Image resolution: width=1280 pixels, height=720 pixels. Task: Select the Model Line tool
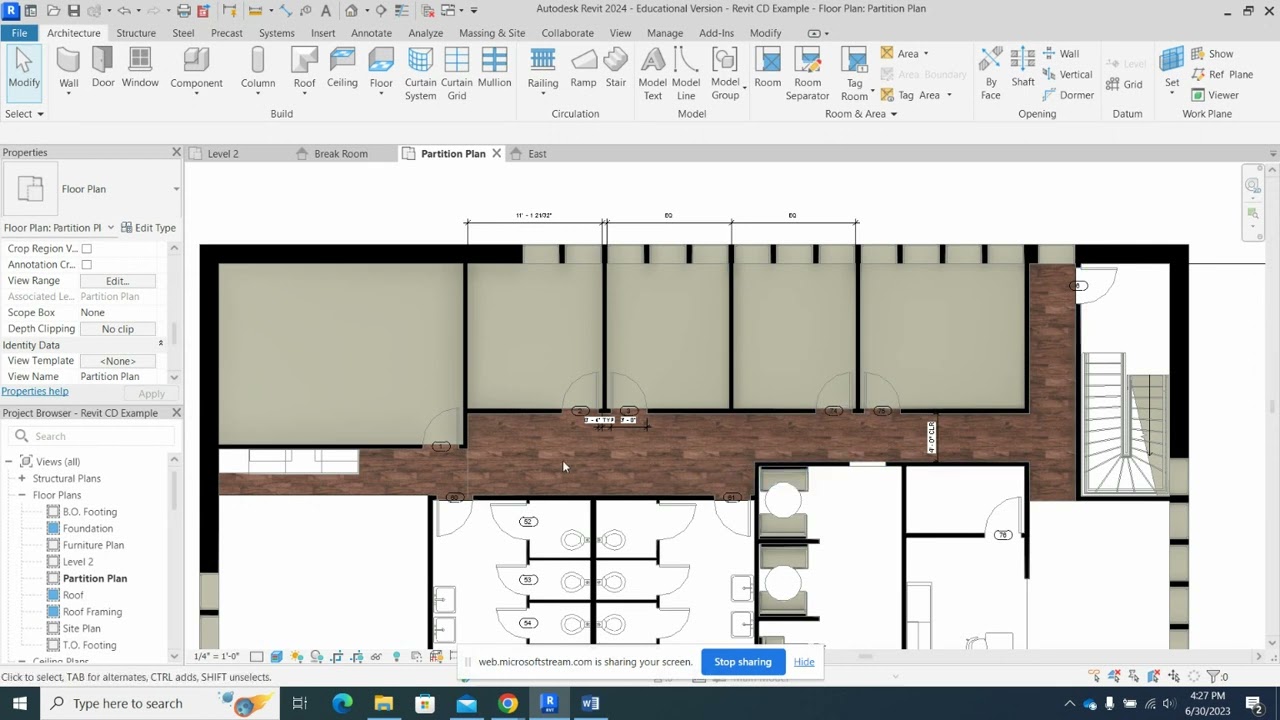(x=686, y=74)
